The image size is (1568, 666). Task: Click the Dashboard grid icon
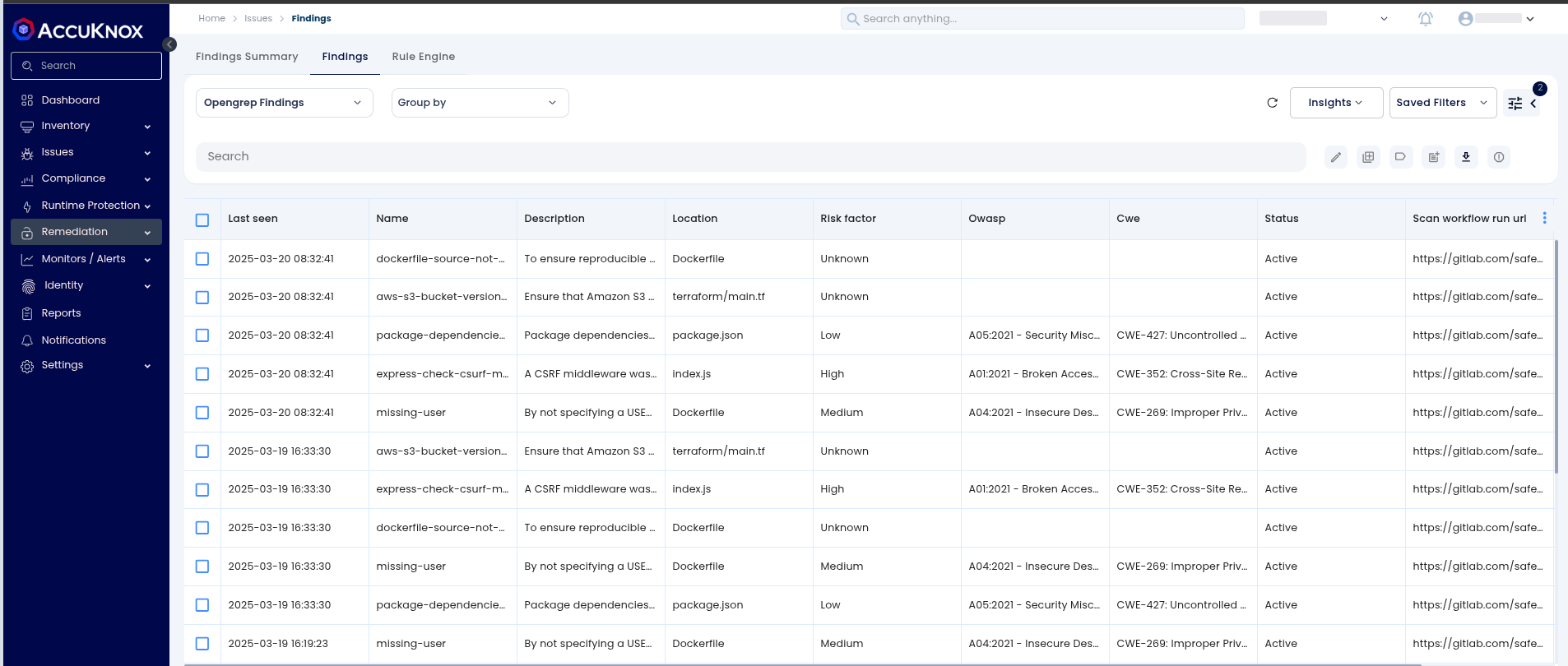pyautogui.click(x=27, y=100)
